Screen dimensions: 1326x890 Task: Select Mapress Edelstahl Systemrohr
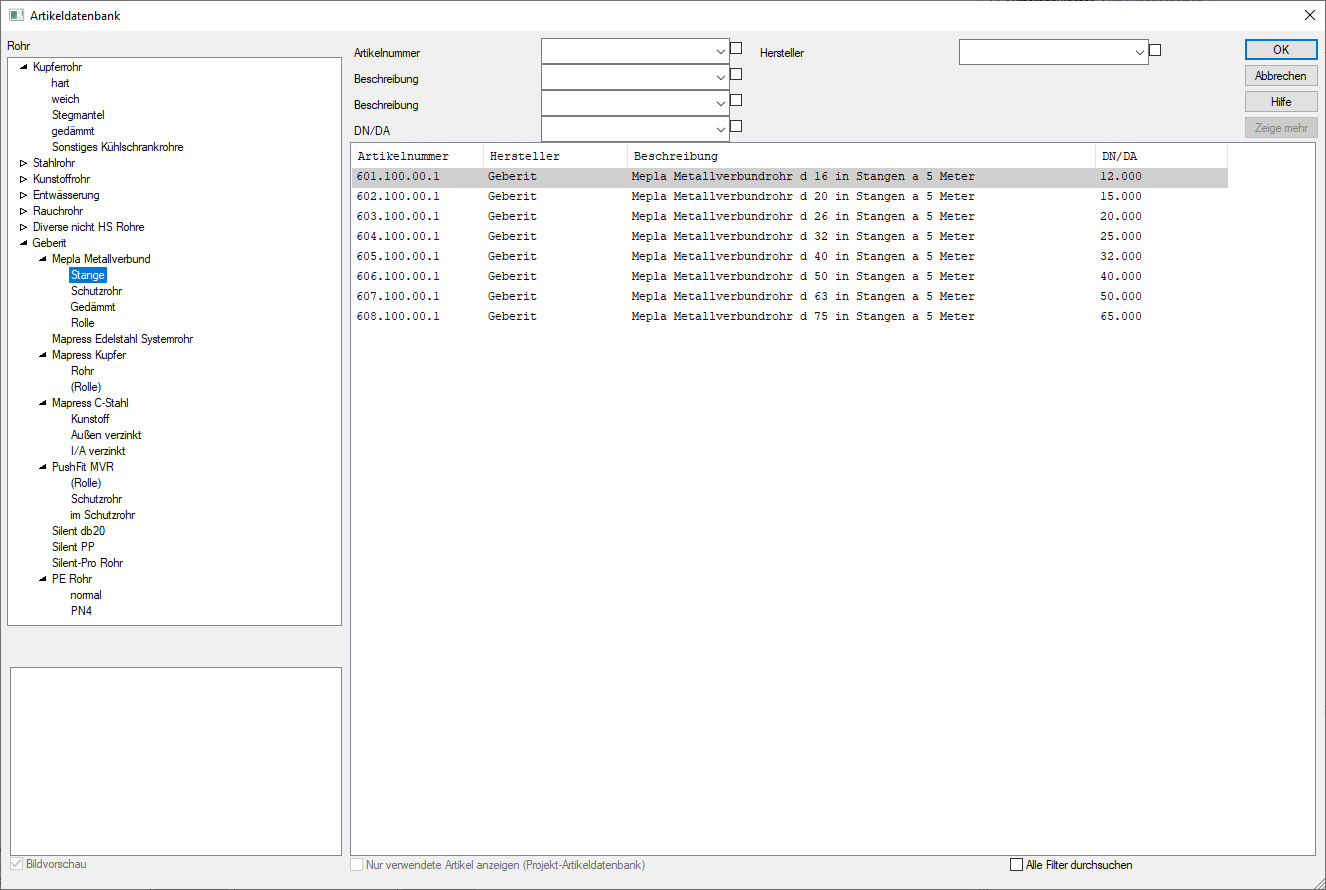tap(122, 339)
